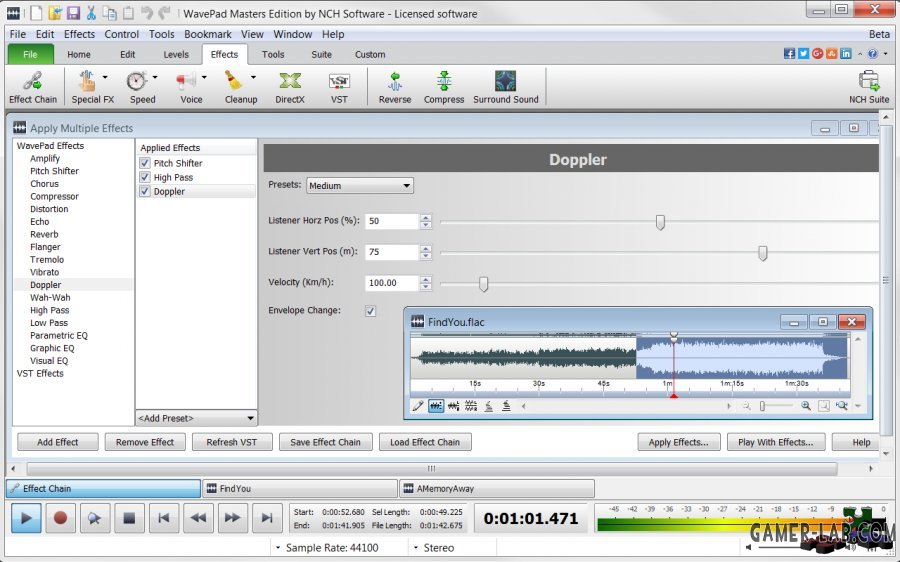Open the Window menu
The image size is (900, 562).
(293, 34)
